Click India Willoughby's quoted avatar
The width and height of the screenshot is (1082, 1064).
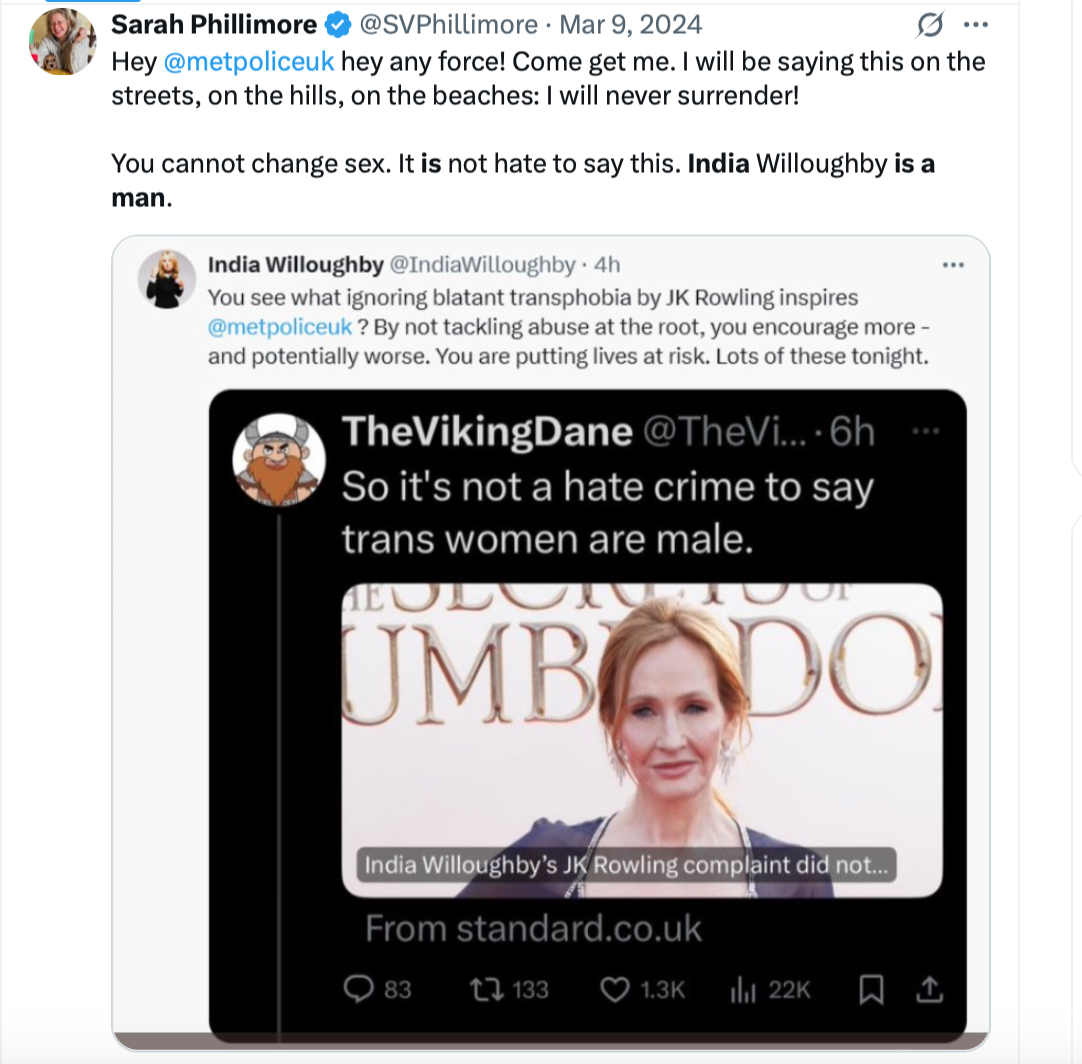[x=166, y=277]
